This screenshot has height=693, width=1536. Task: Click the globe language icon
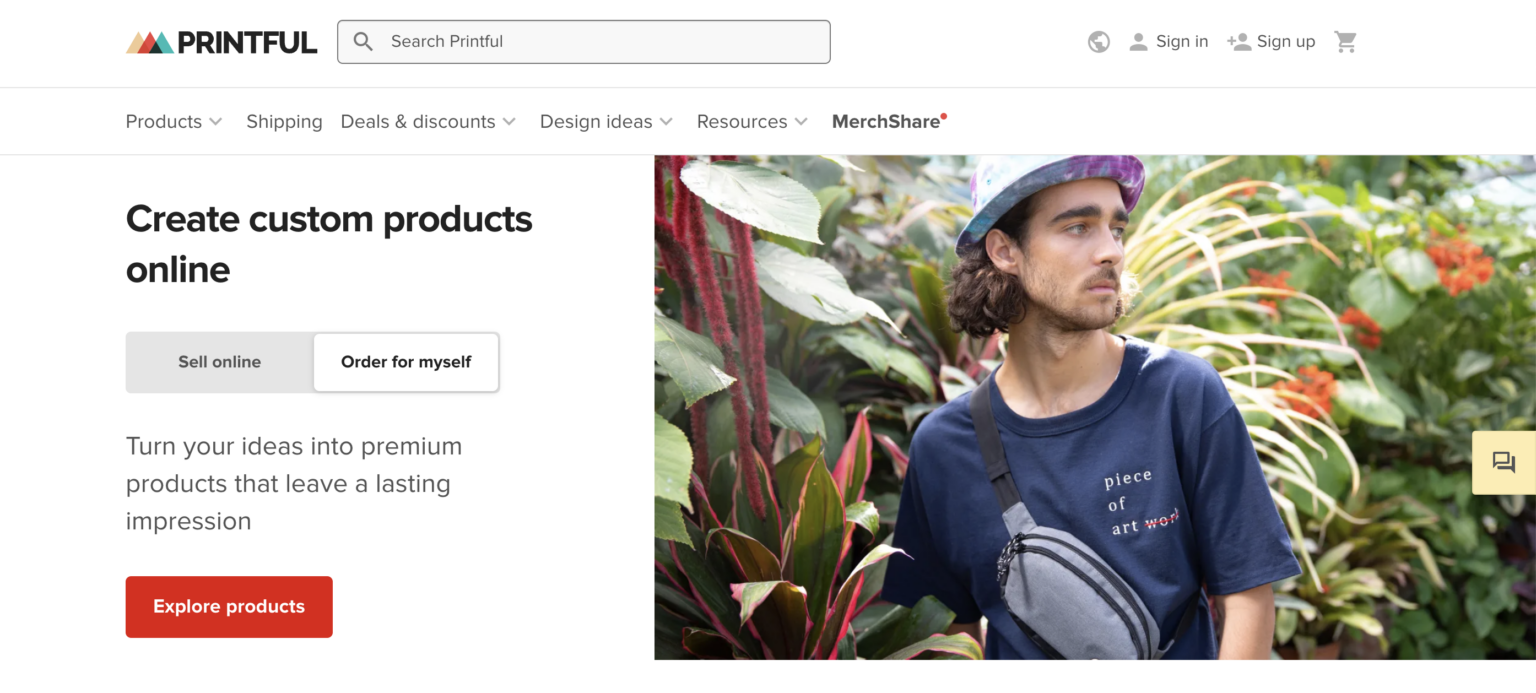(1098, 42)
